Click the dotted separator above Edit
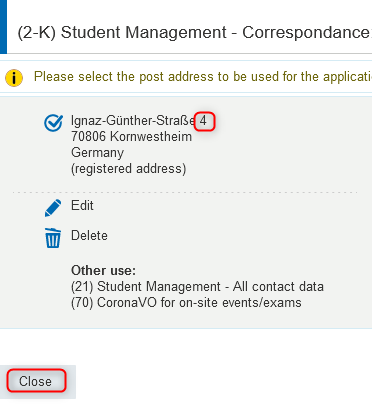Viewport: 372px width, 404px height. 185,192
